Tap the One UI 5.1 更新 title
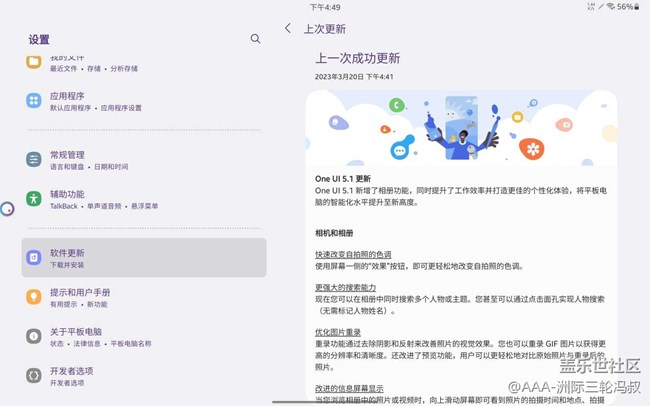The width and height of the screenshot is (650, 406). pyautogui.click(x=343, y=179)
